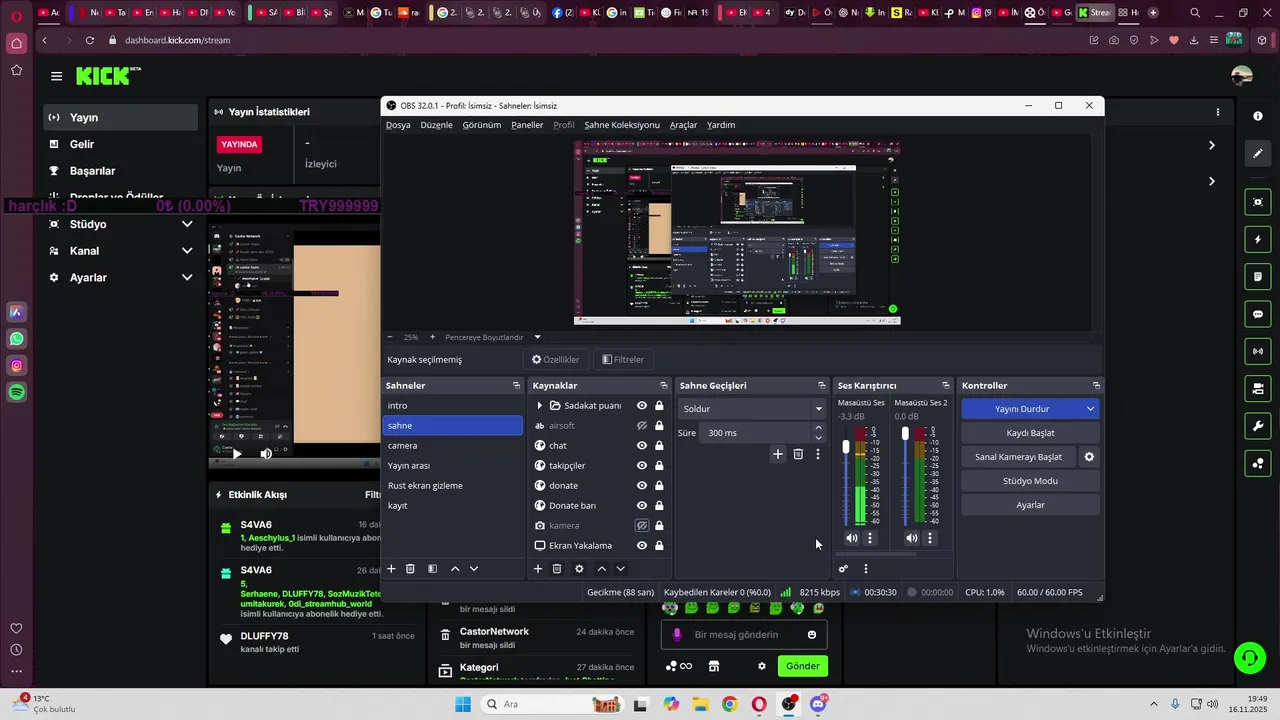Show the airsoft source
Screen dimensions: 1280x720
pos(642,426)
